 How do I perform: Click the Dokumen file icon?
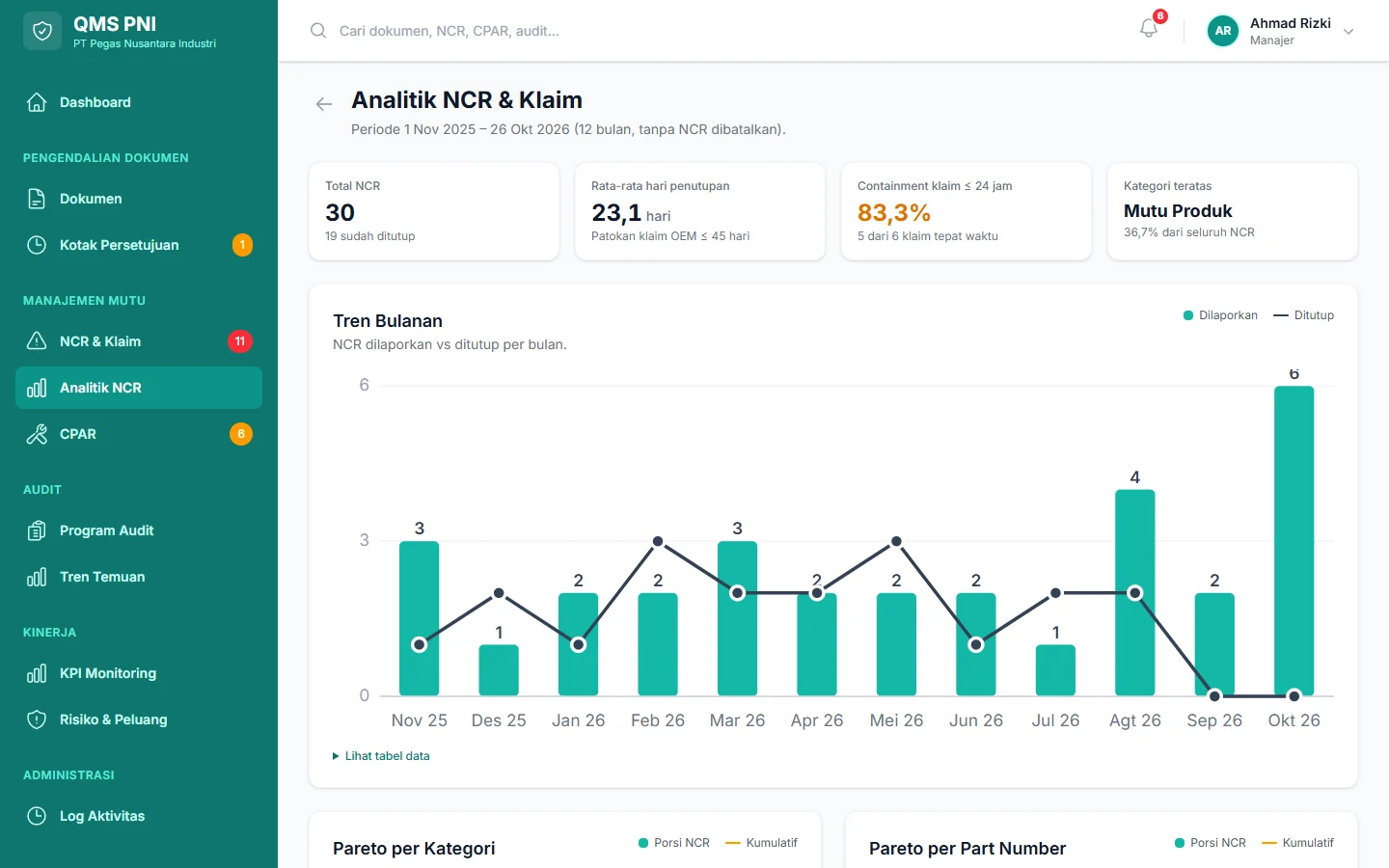click(x=37, y=199)
